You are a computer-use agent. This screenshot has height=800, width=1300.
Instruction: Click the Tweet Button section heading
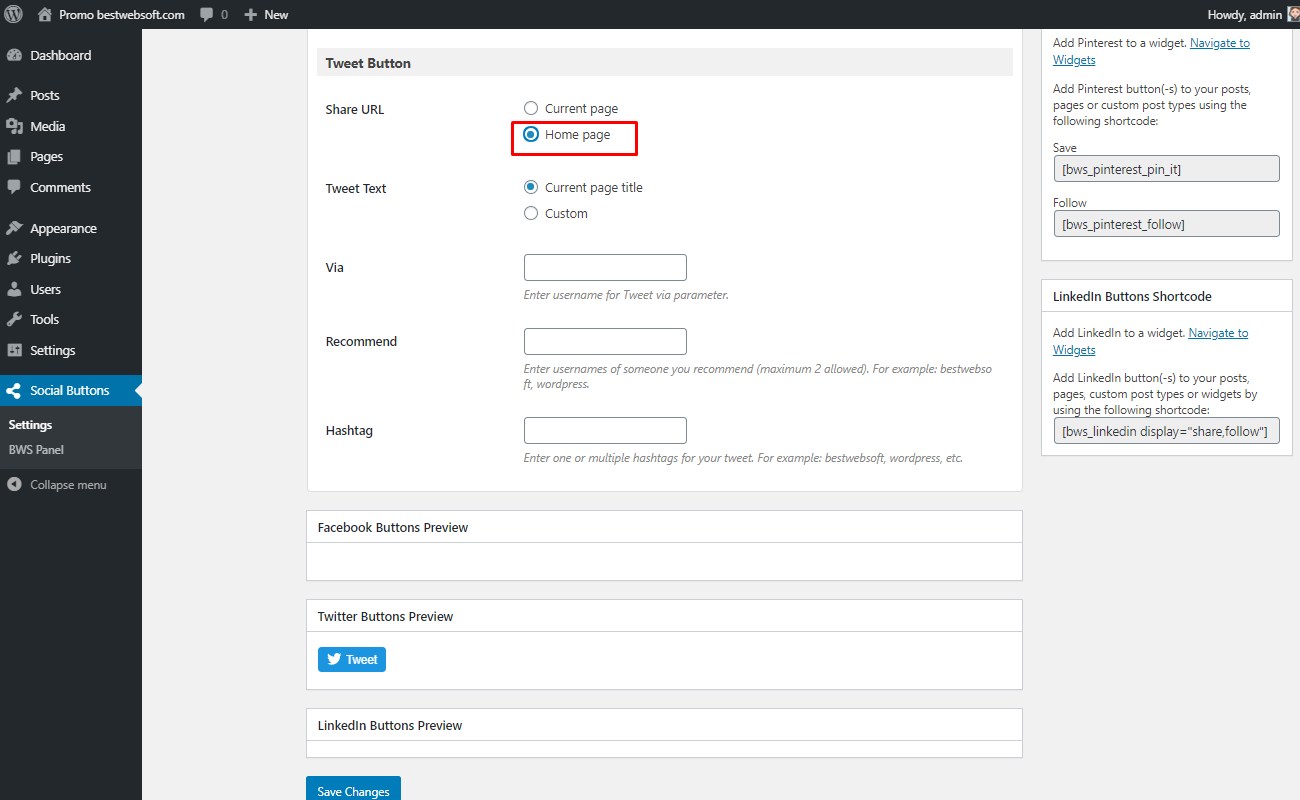tap(368, 63)
